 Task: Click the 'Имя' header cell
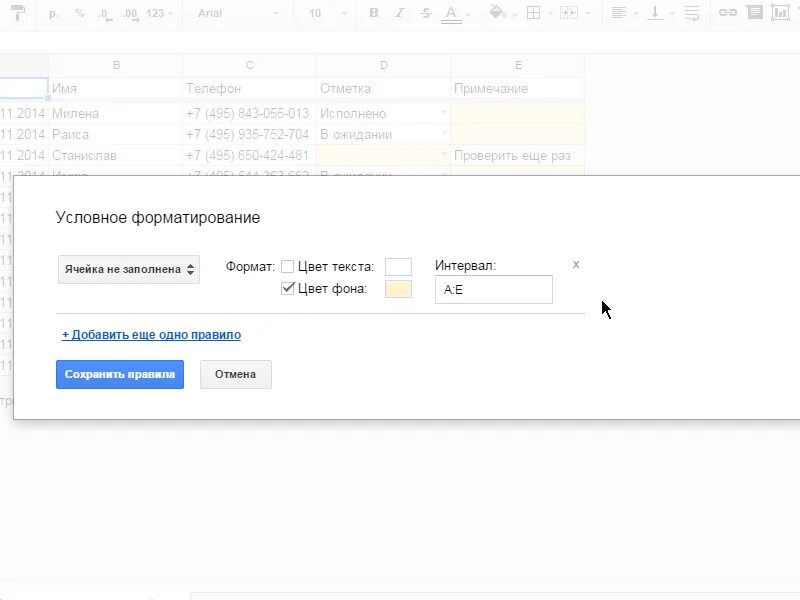pyautogui.click(x=116, y=88)
